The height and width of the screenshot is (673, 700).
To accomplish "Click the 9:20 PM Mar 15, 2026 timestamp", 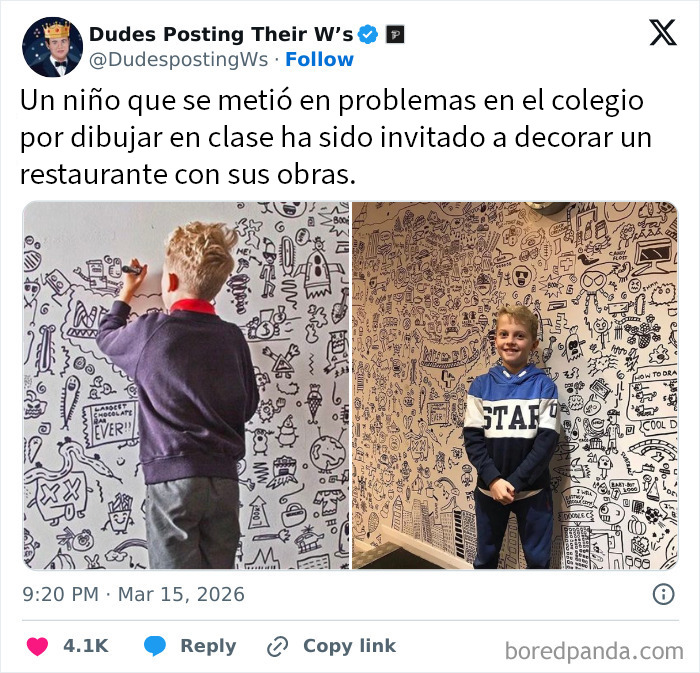I will point(133,594).
